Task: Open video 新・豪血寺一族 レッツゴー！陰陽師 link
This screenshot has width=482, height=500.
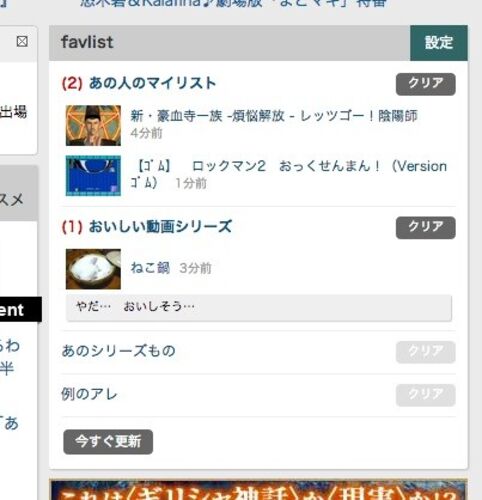Action: point(274,116)
